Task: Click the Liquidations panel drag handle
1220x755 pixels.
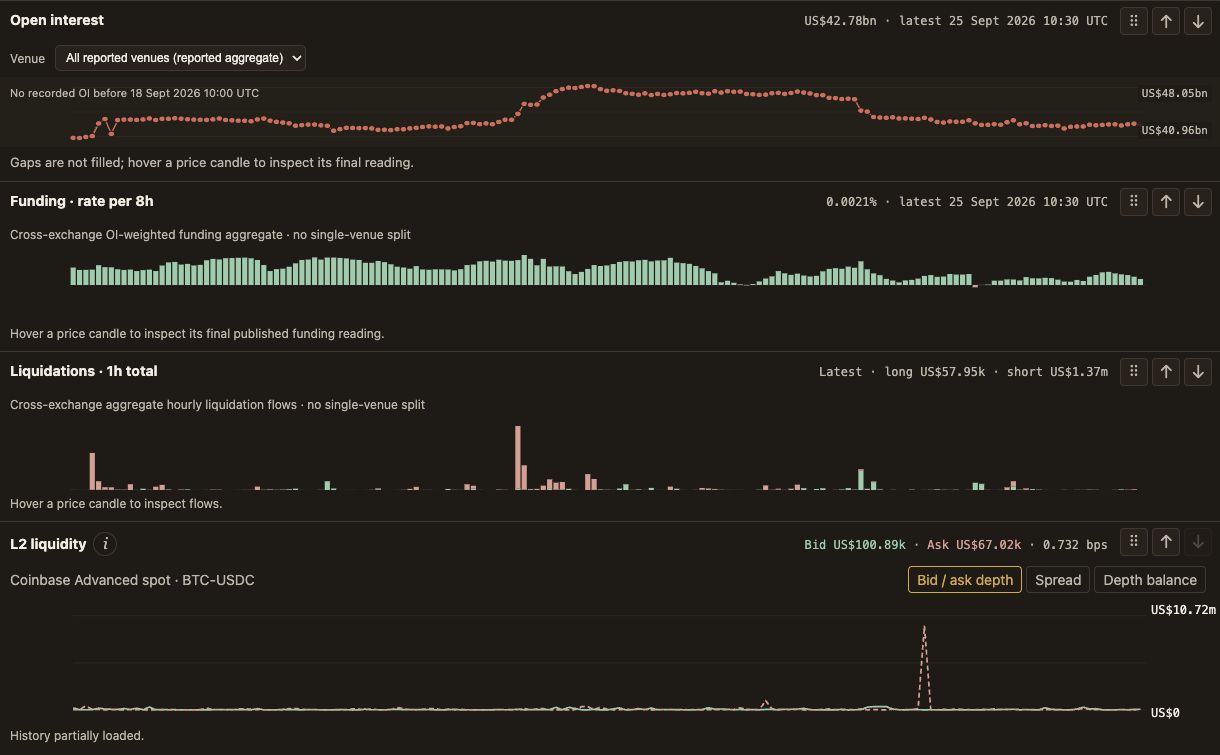Action: click(1133, 372)
